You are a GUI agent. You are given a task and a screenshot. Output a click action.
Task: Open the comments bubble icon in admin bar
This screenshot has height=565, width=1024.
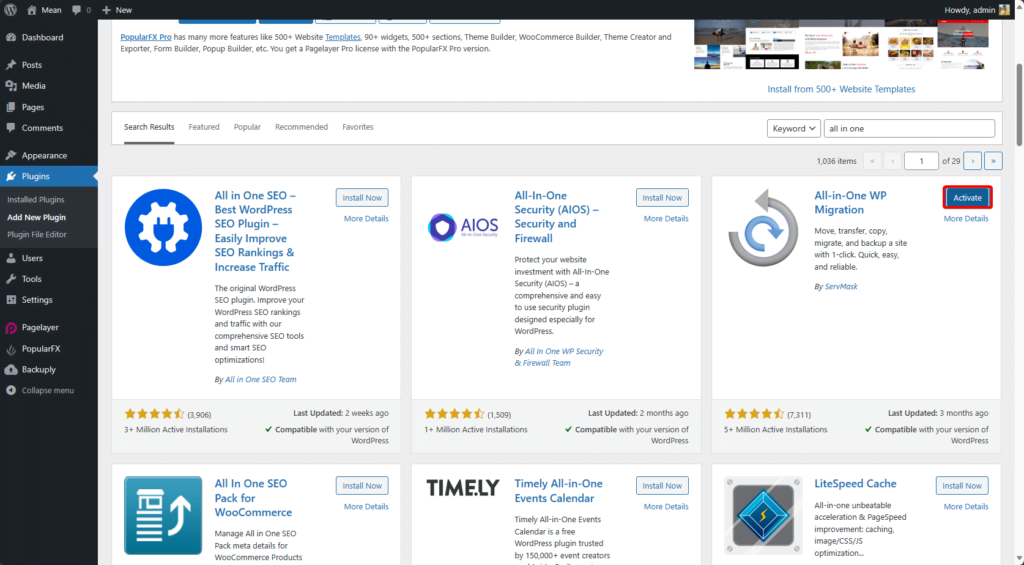(x=77, y=9)
